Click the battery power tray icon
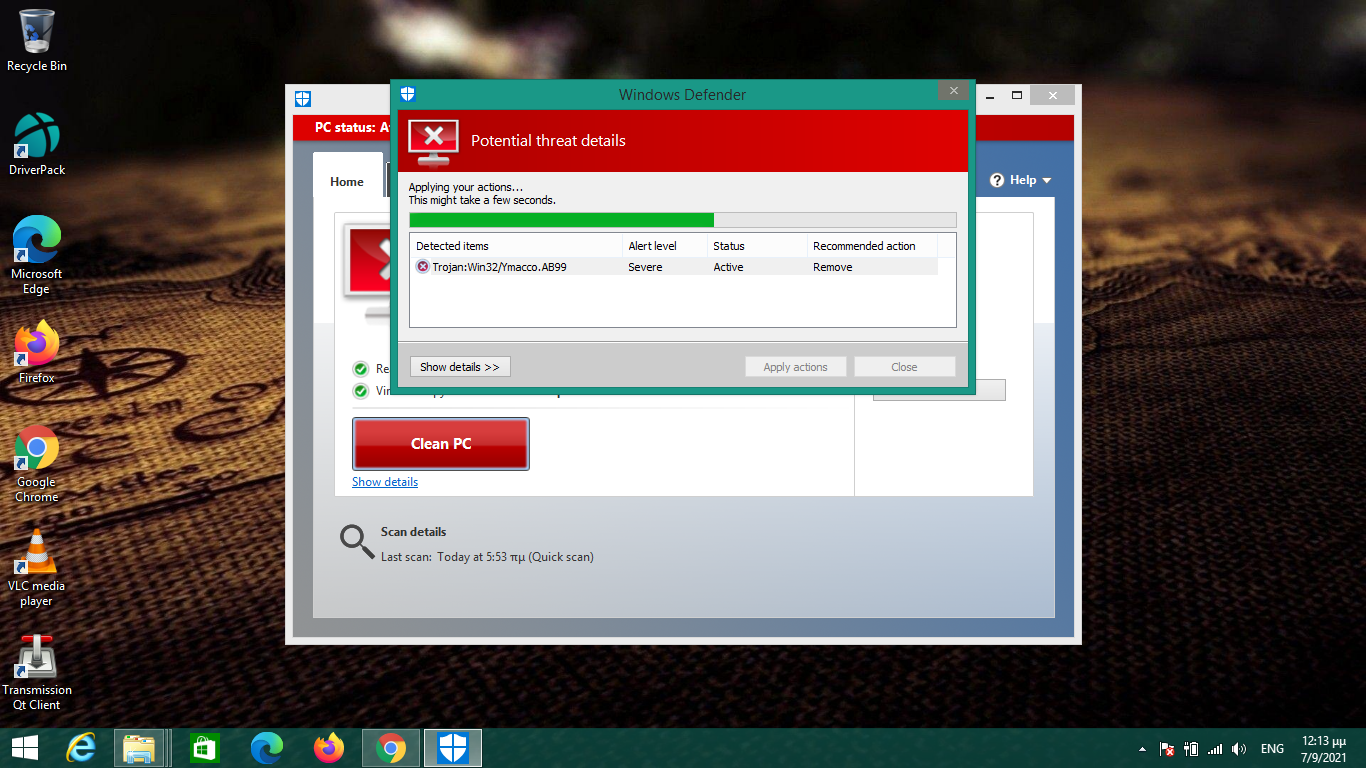 pos(1191,749)
